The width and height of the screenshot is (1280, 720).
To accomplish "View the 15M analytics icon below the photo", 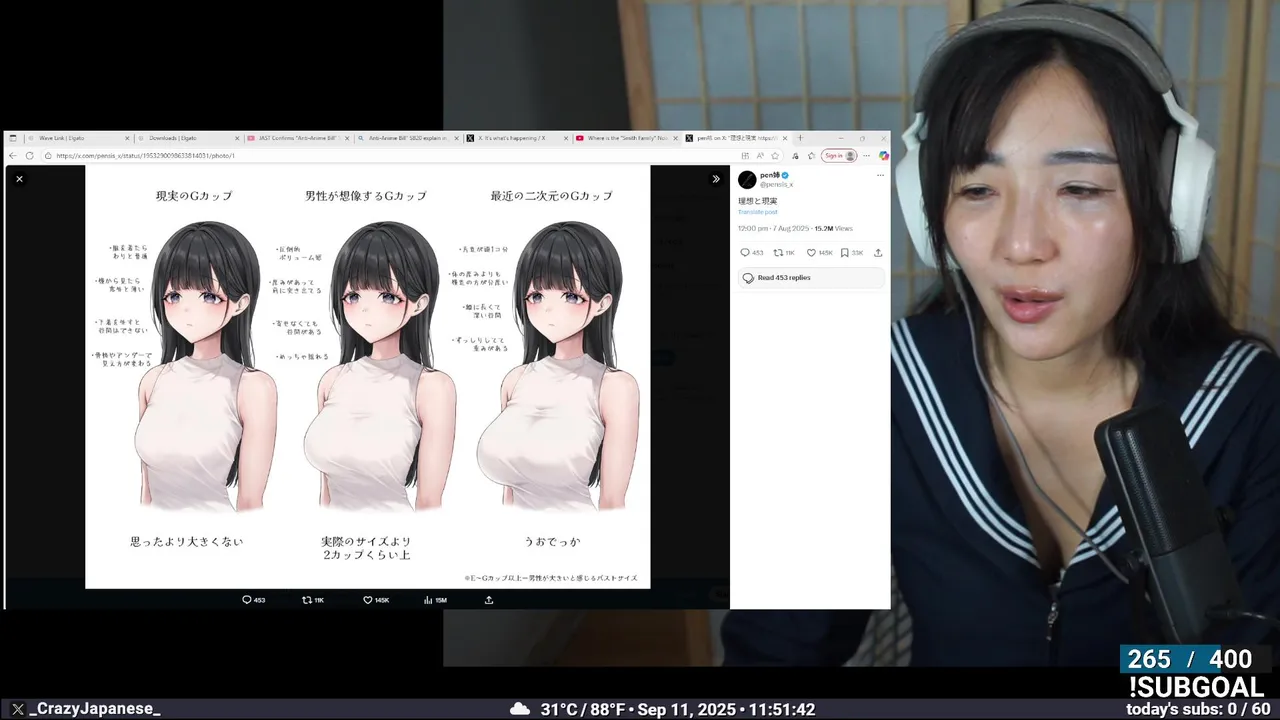I will click(428, 600).
